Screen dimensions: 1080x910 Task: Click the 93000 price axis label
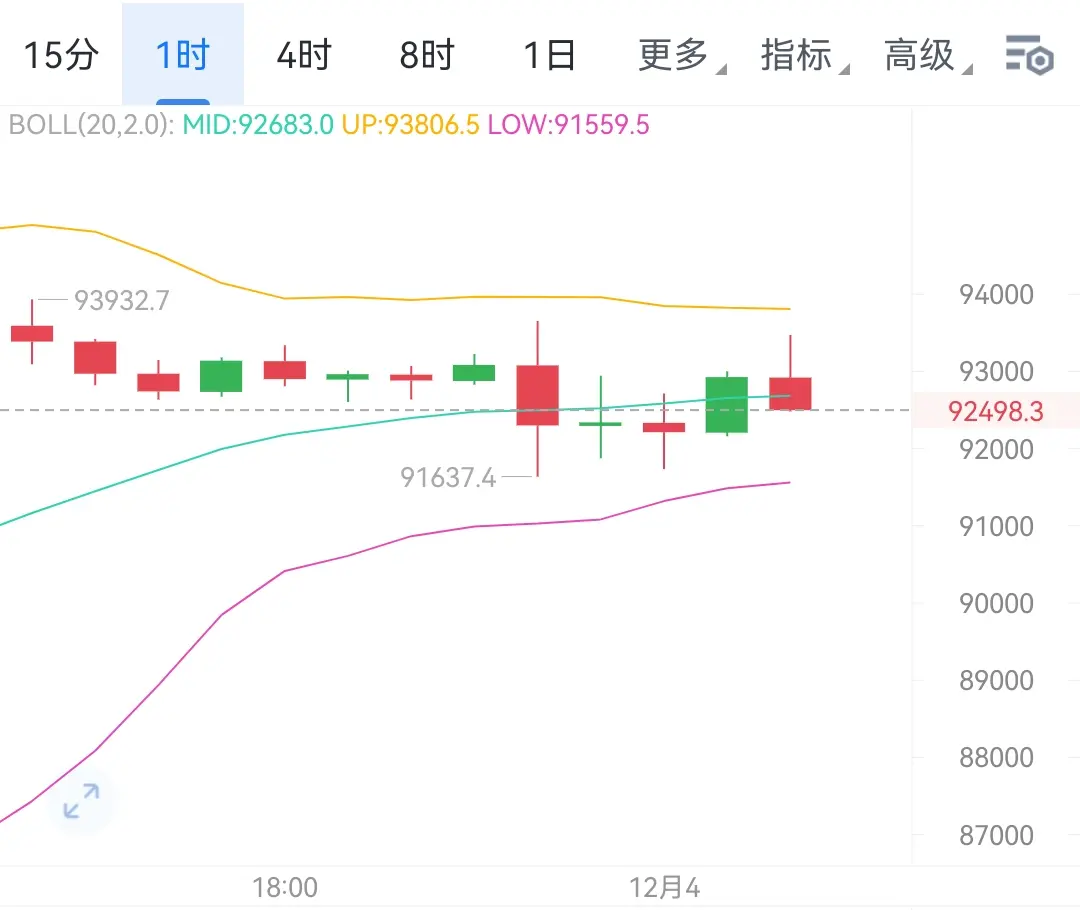click(996, 372)
